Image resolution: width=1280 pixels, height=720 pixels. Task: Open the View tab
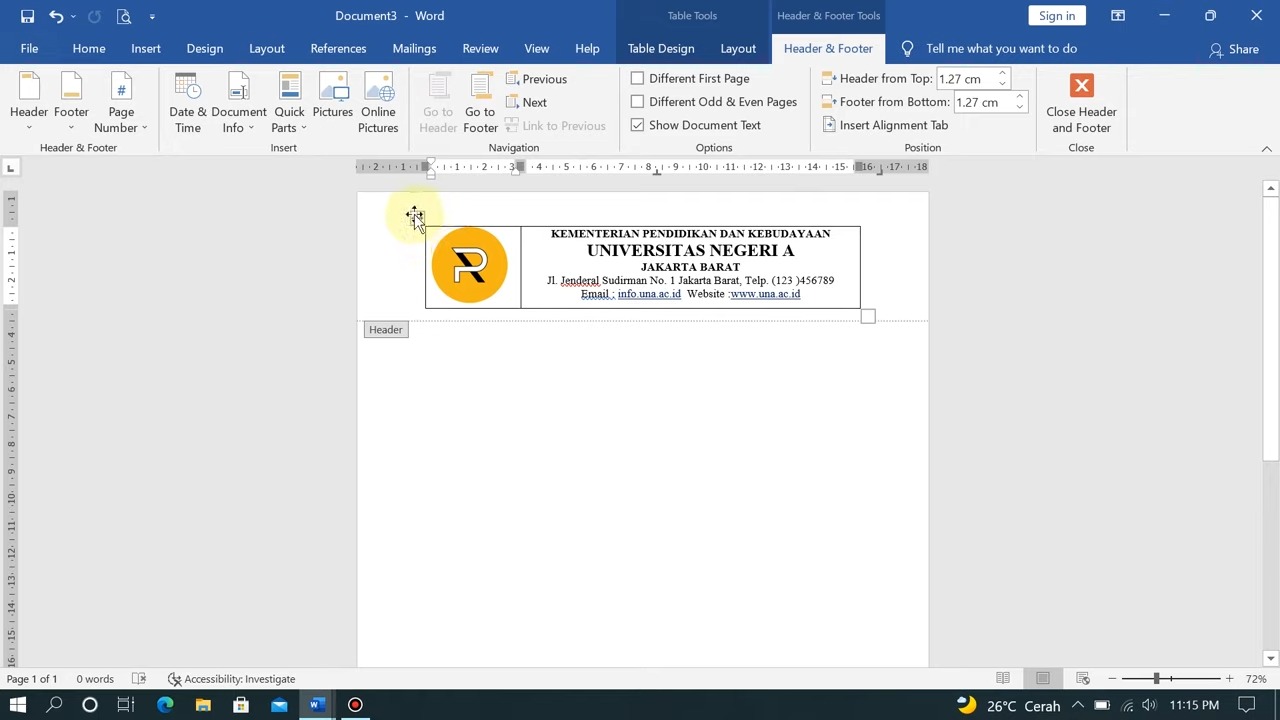pyautogui.click(x=537, y=48)
